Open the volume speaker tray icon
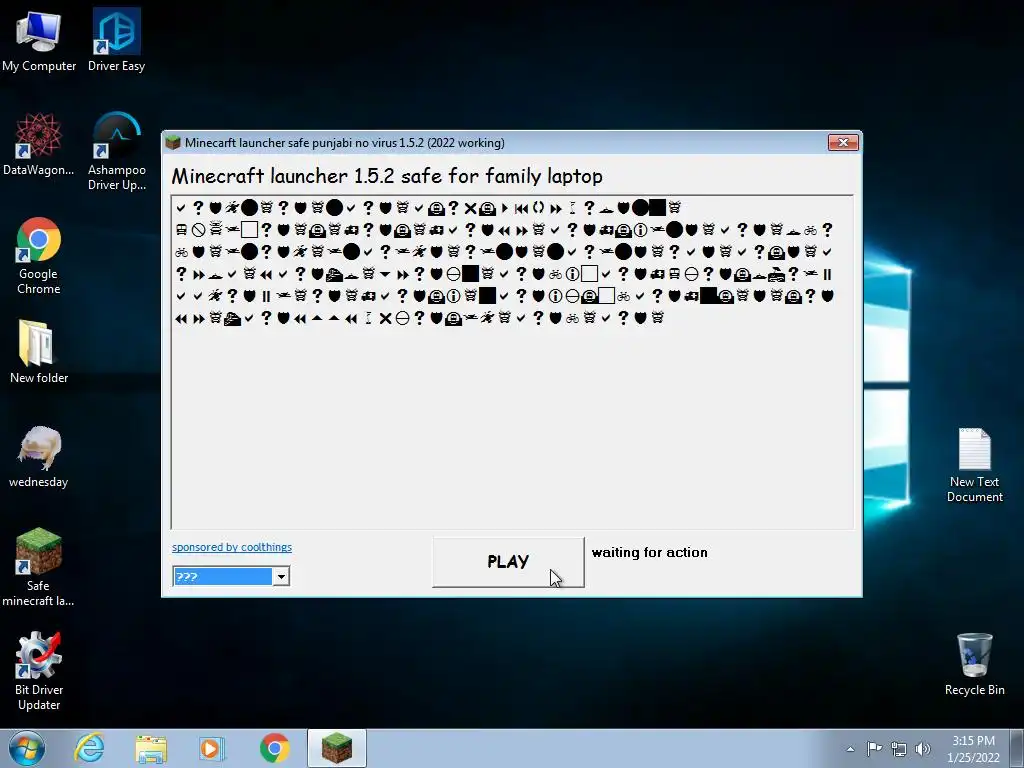Viewport: 1024px width, 768px height. tap(923, 749)
